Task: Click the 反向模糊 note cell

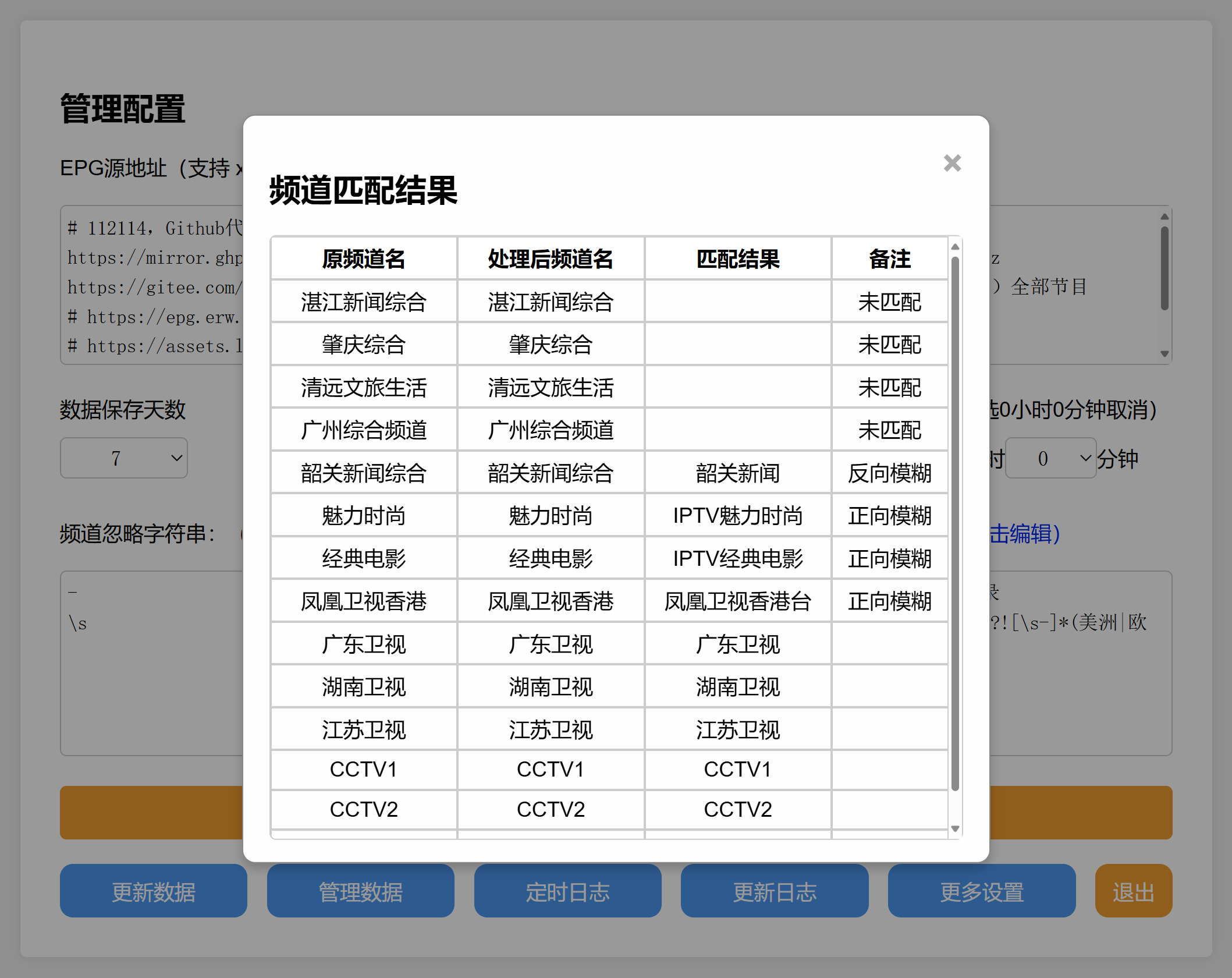Action: click(889, 473)
